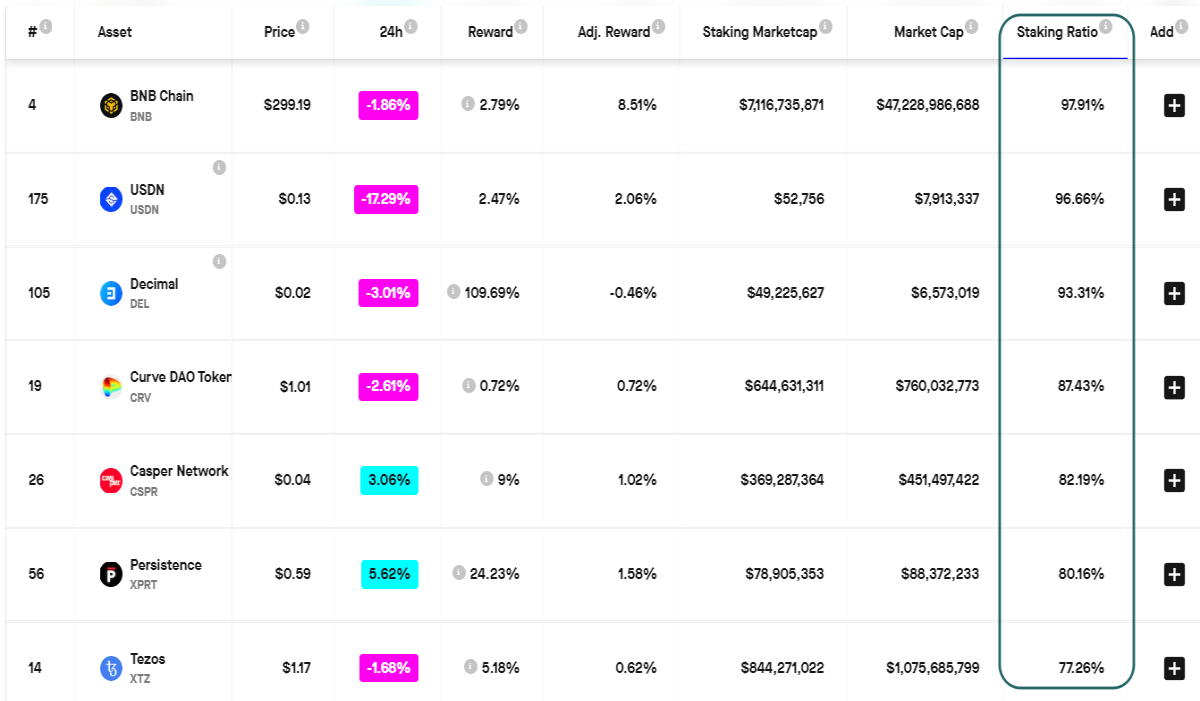Click info icon beside Staking Ratio header
Image resolution: width=1200 pixels, height=701 pixels.
(1105, 26)
